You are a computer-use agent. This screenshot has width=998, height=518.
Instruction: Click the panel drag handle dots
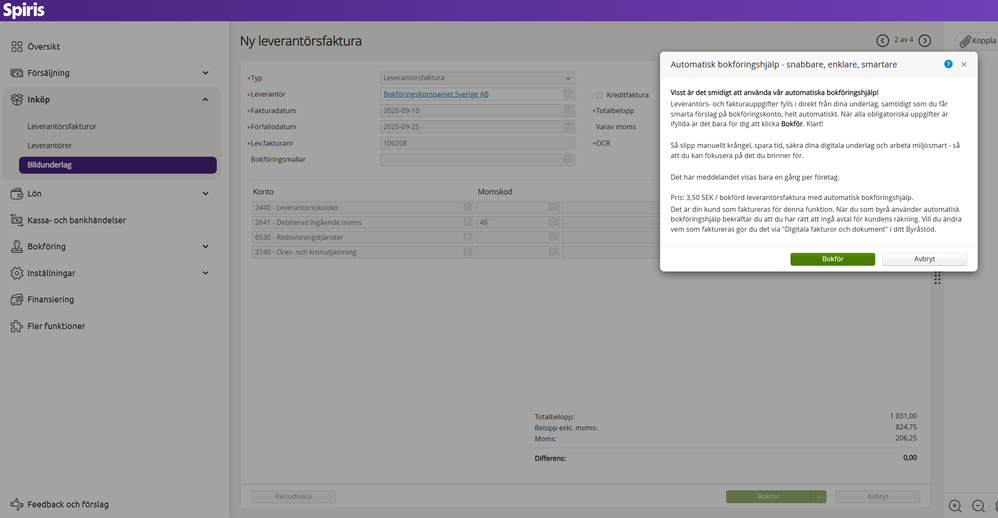tap(938, 278)
